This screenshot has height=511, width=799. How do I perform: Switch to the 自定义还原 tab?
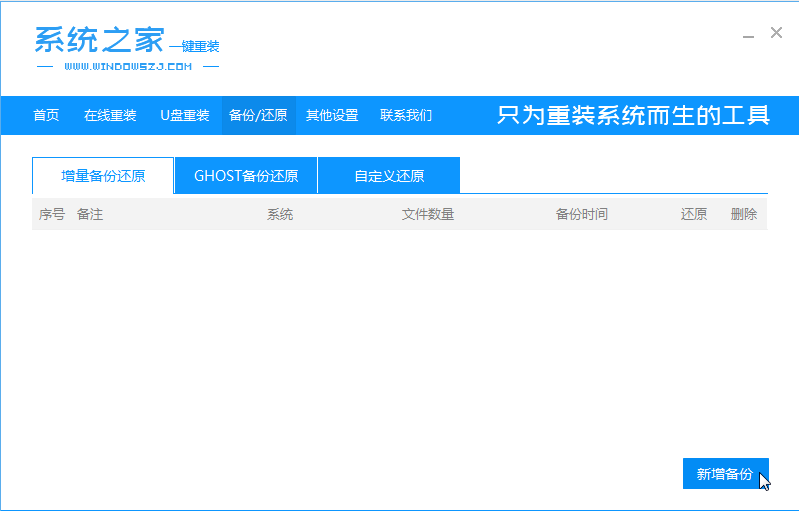pos(389,176)
